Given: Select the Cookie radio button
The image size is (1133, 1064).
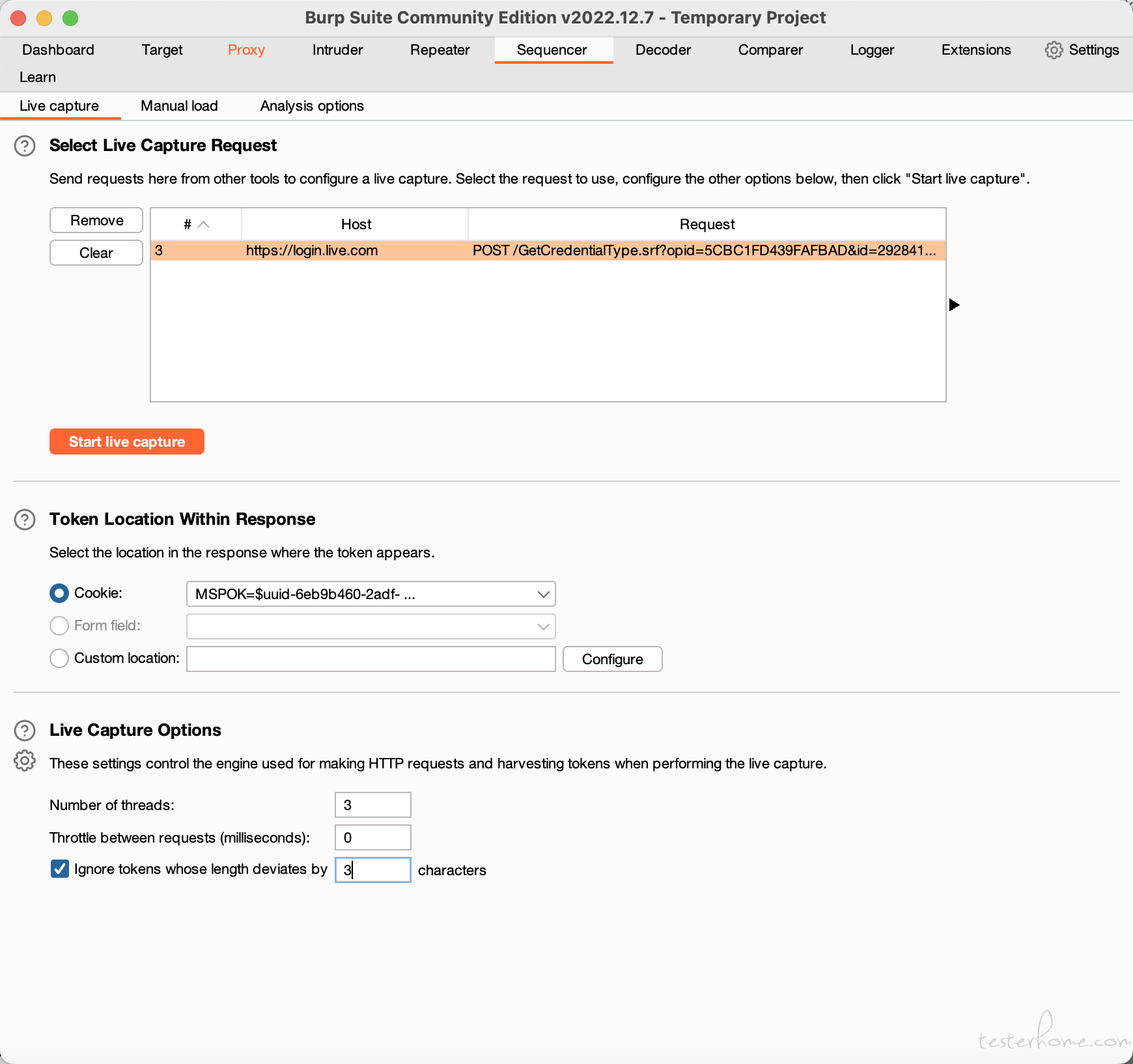Looking at the screenshot, I should tap(59, 593).
